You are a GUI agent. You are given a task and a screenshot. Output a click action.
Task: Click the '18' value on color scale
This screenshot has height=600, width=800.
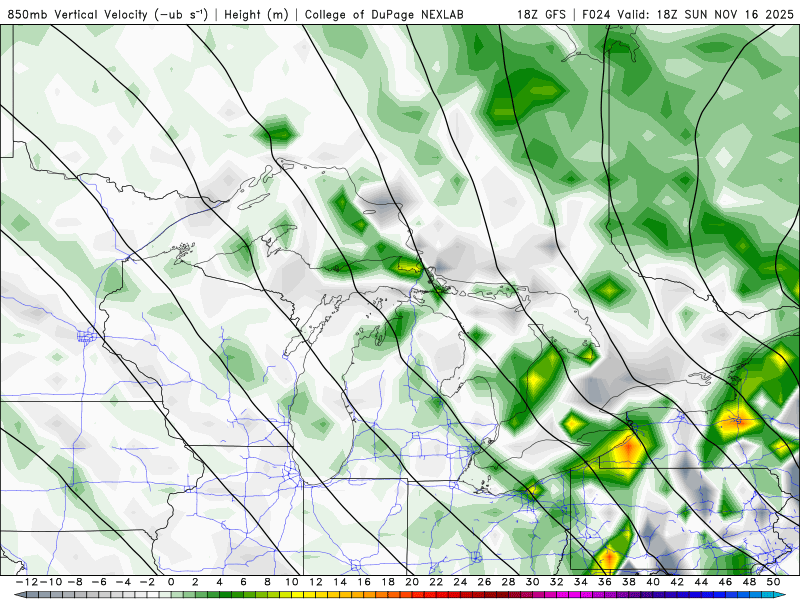click(388, 582)
